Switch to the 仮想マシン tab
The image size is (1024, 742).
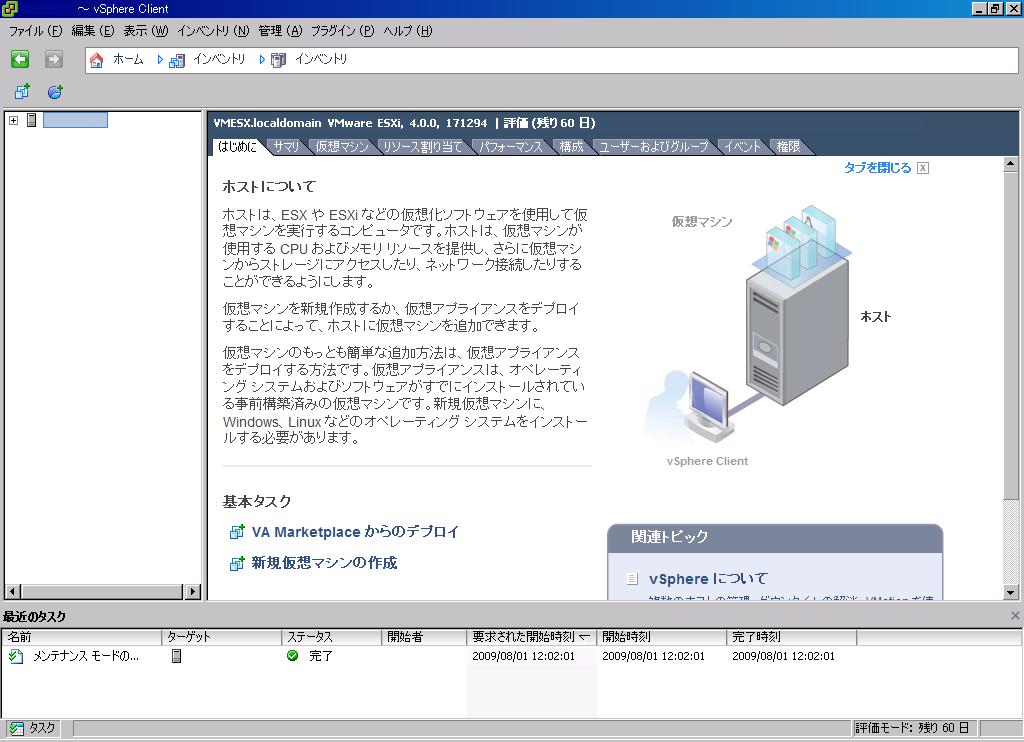(342, 146)
